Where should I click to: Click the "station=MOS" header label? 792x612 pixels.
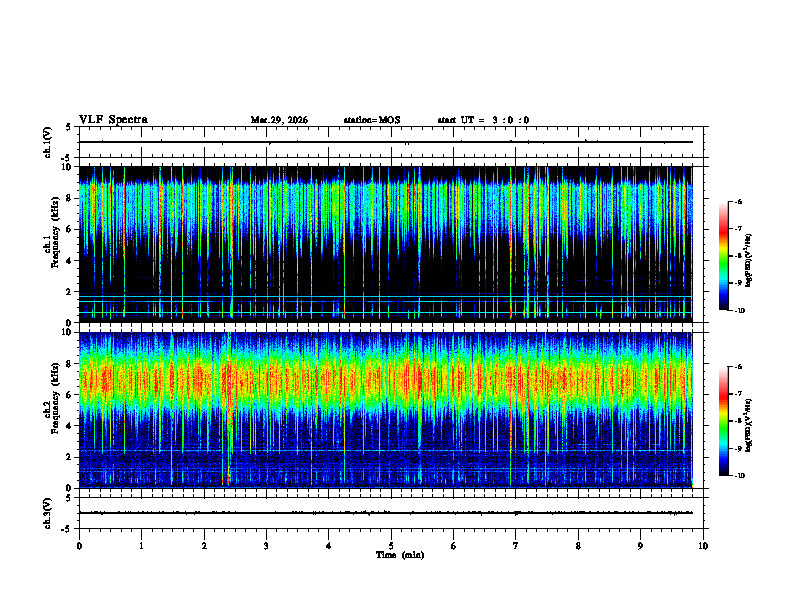(x=372, y=120)
